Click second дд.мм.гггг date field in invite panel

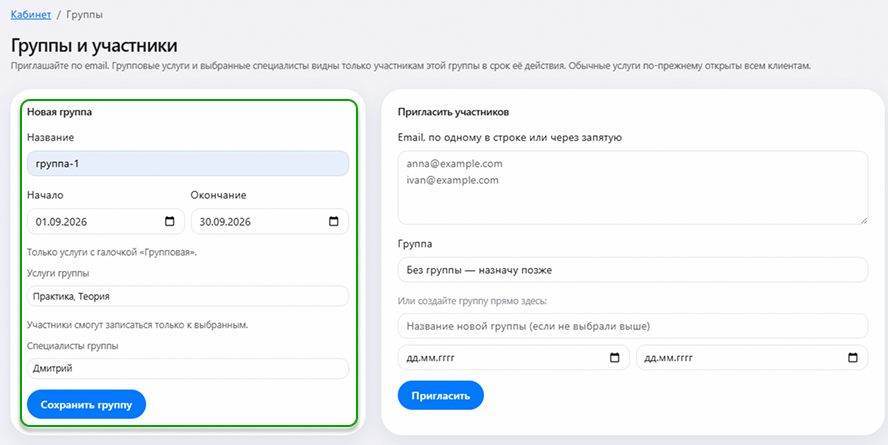(x=752, y=358)
